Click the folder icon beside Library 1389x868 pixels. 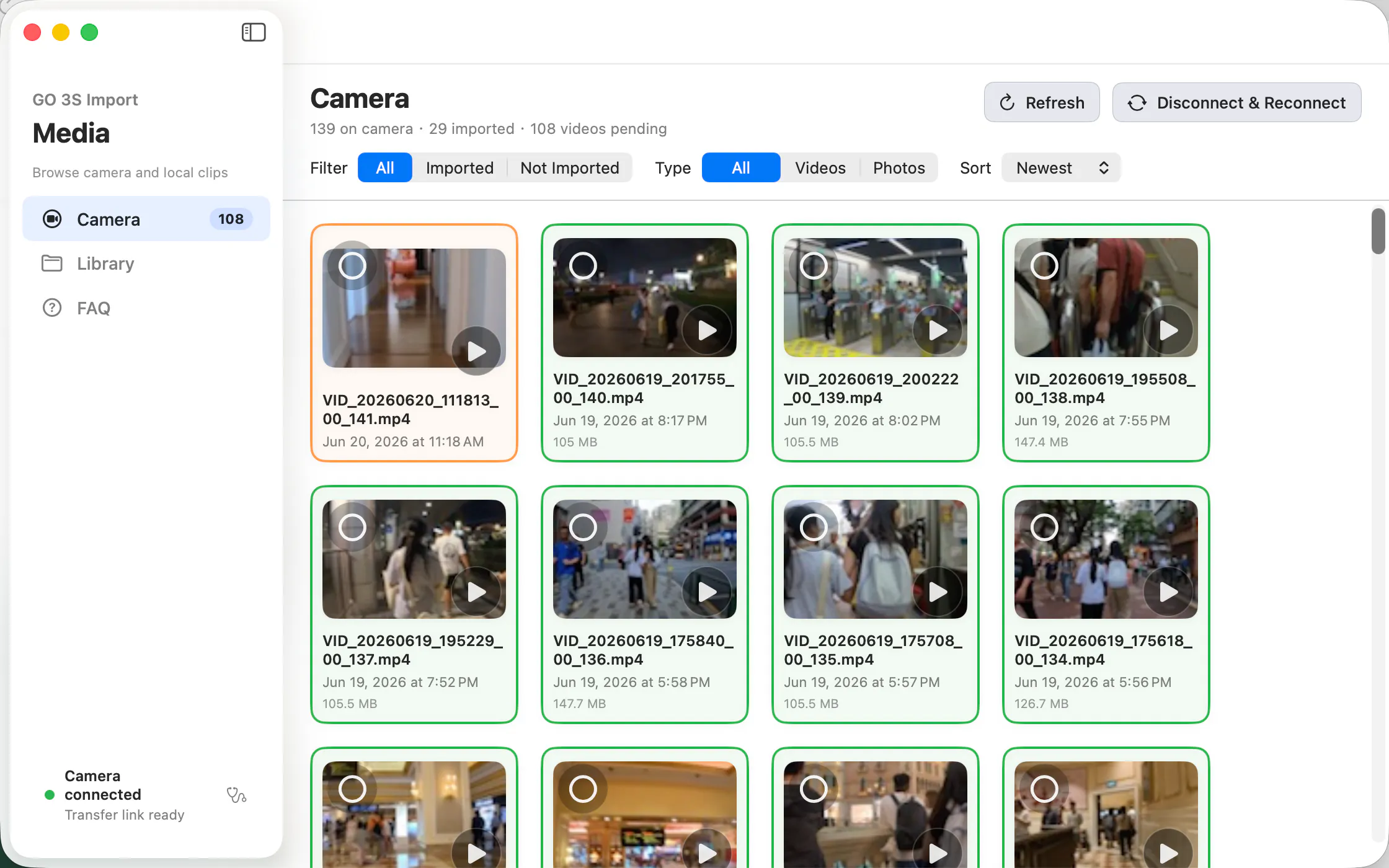[52, 263]
